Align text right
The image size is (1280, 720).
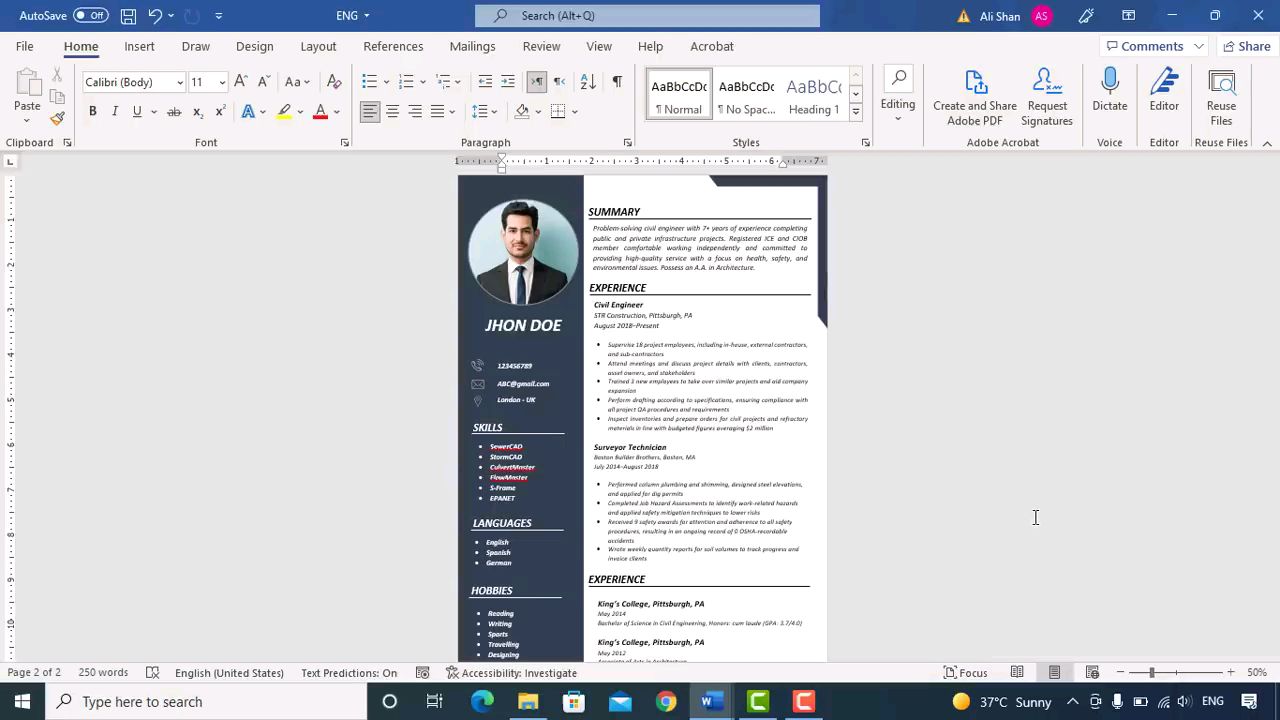click(415, 111)
